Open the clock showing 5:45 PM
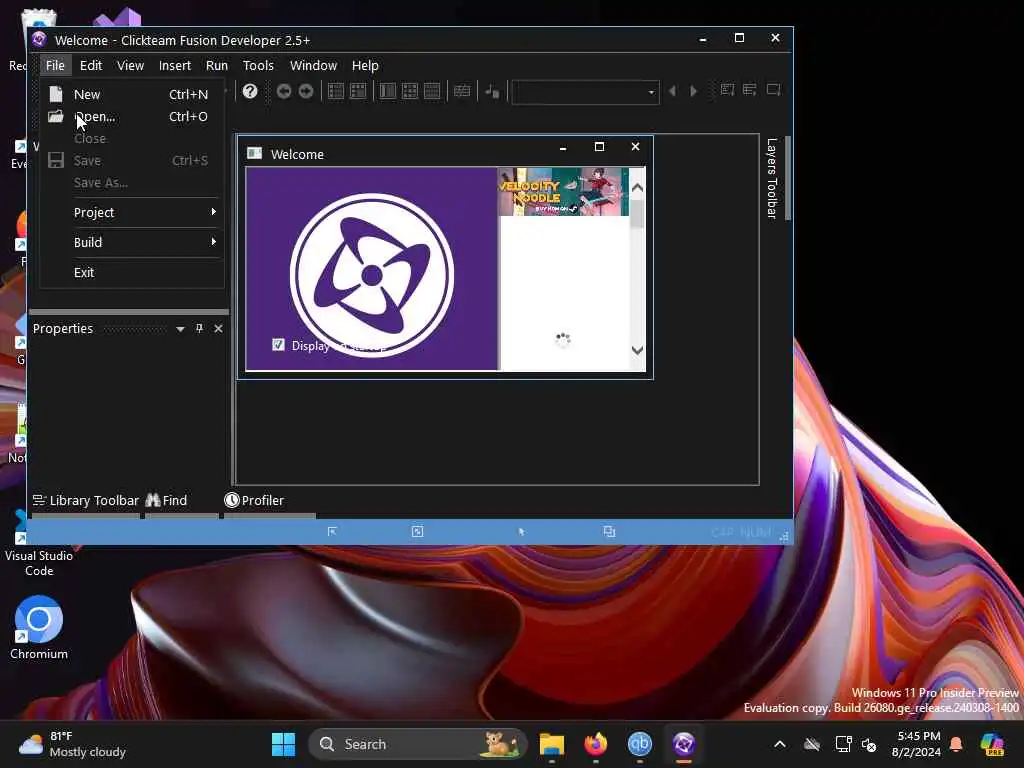Screen dimensions: 1024x768 pos(917,744)
